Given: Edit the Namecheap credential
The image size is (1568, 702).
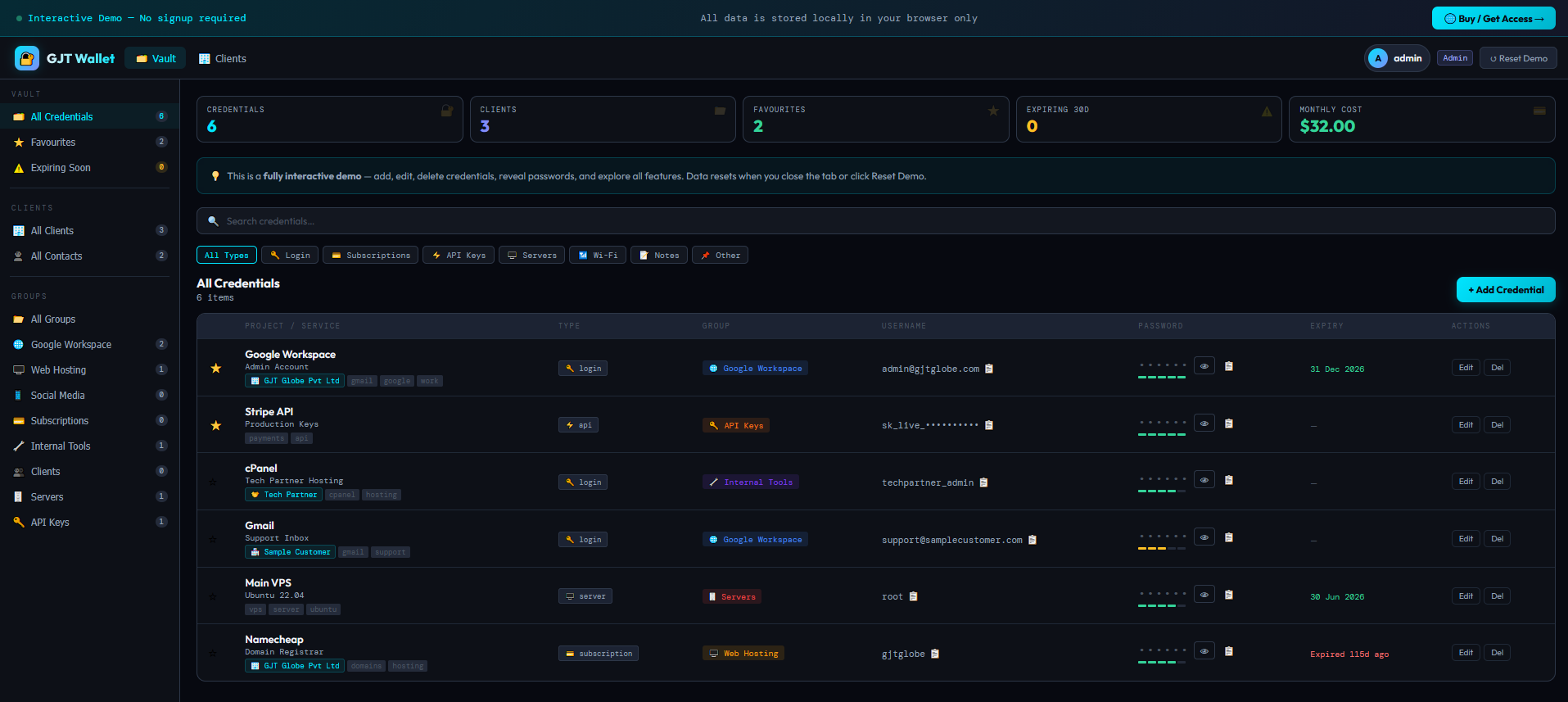Looking at the screenshot, I should (x=1466, y=652).
